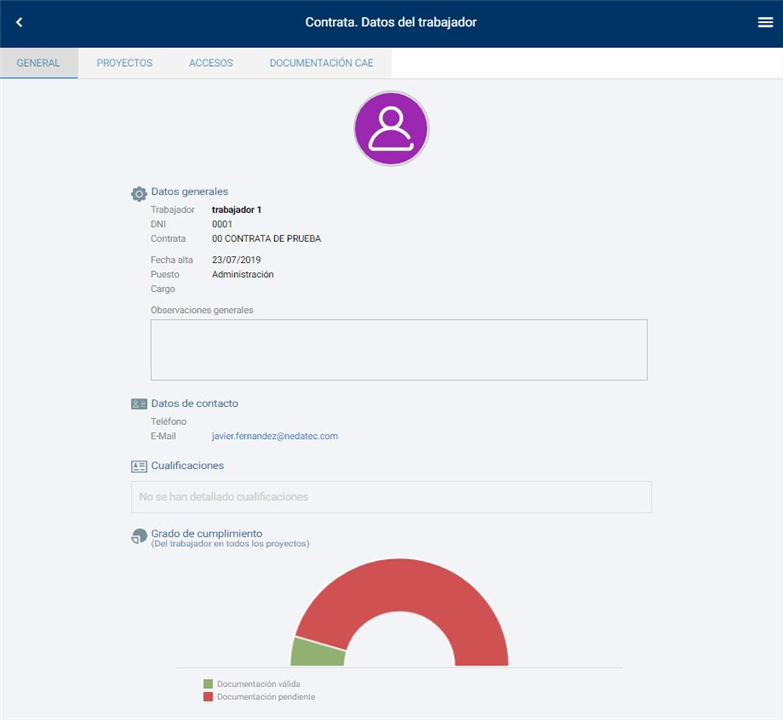
Task: Click the Datos generales gear icon
Action: (x=139, y=193)
